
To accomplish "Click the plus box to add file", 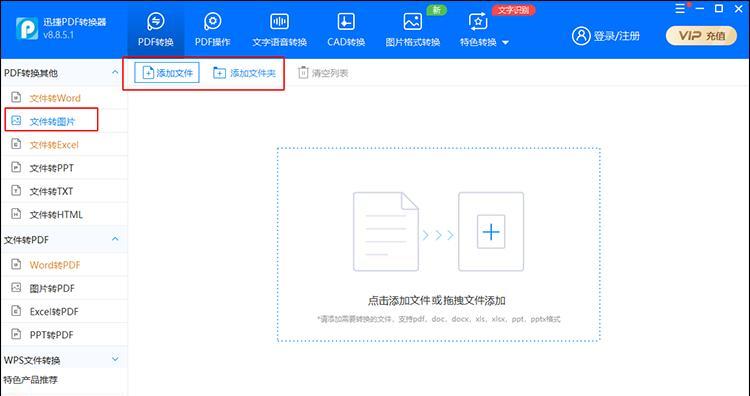I will 491,232.
